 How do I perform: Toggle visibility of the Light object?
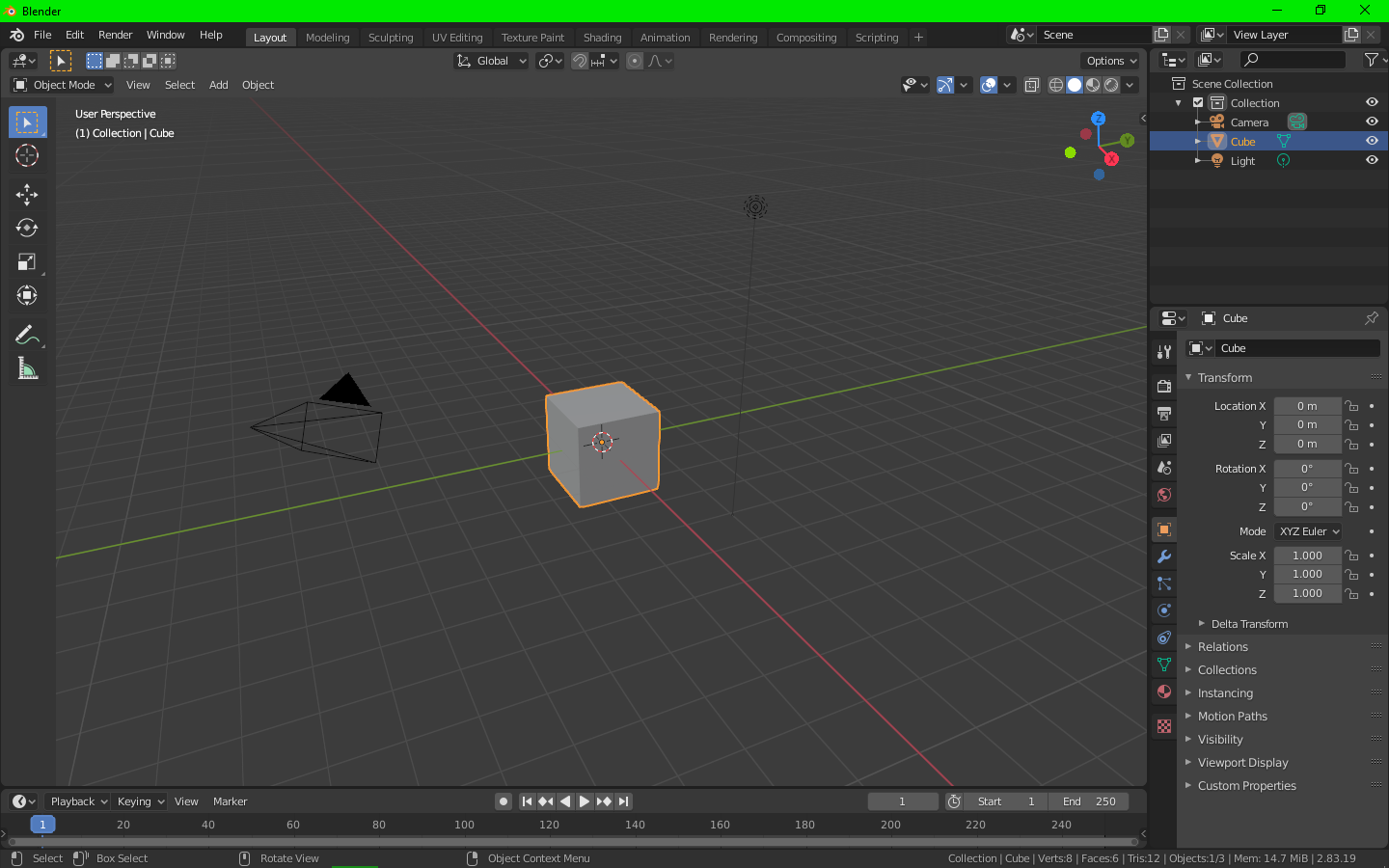1372,160
